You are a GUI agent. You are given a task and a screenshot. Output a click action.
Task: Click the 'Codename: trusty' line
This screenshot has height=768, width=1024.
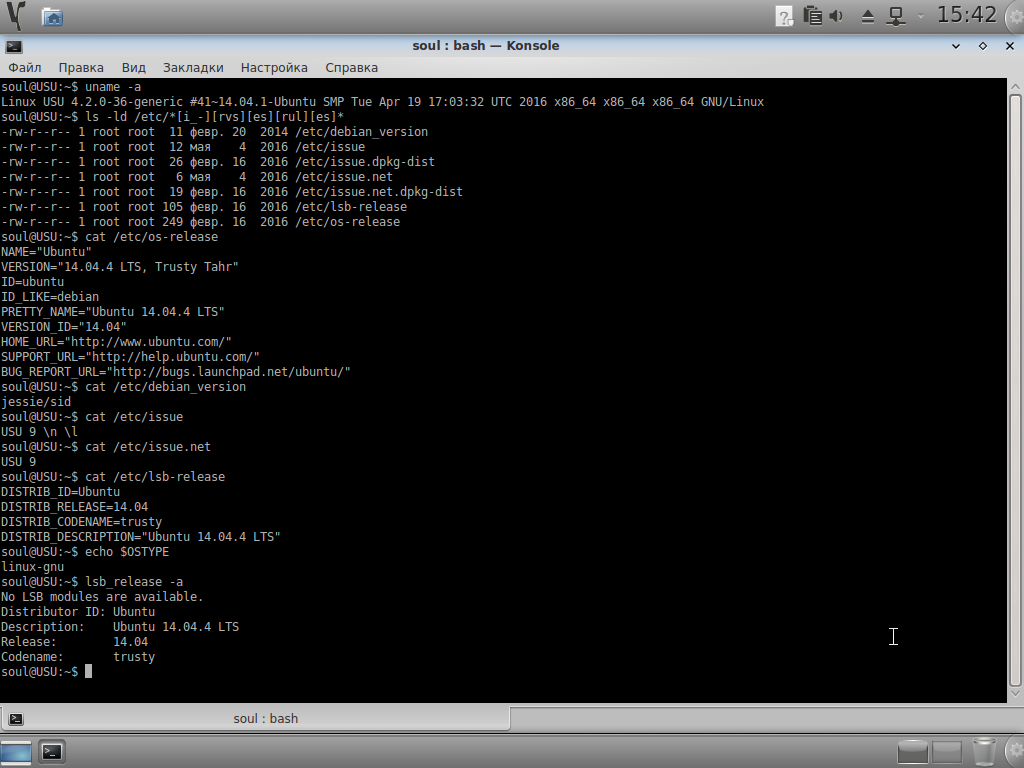[x=78, y=658]
